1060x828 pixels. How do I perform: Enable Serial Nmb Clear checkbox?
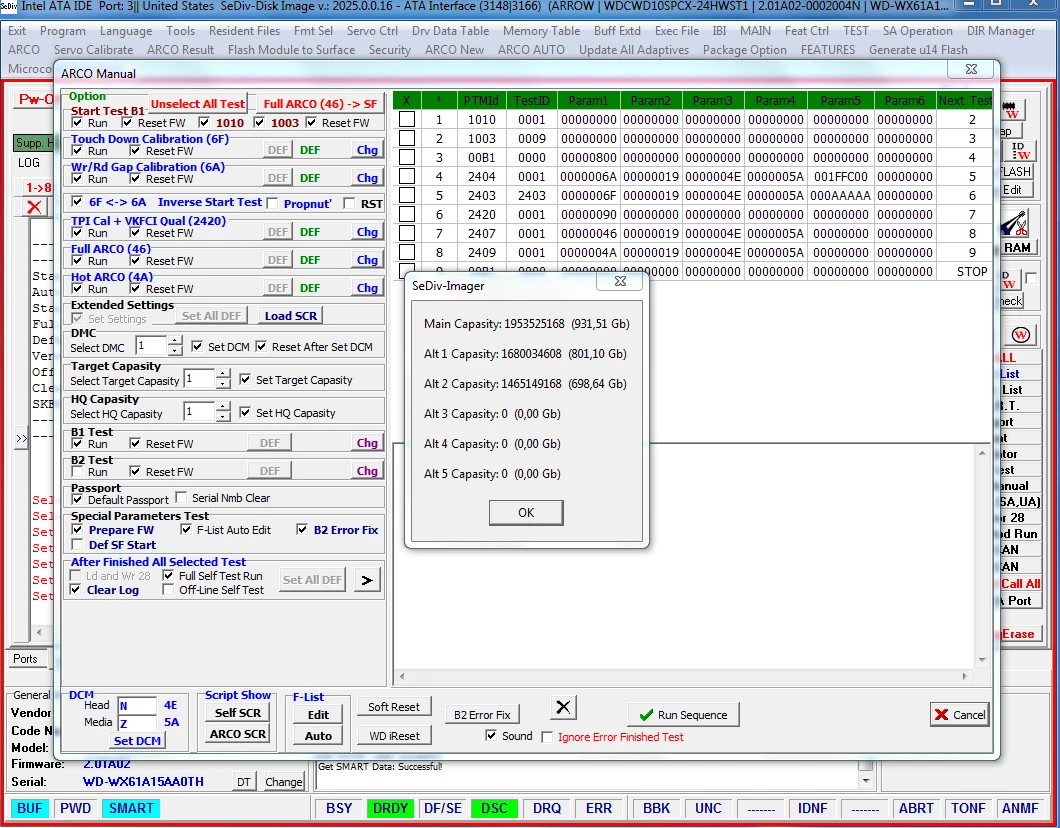[181, 497]
